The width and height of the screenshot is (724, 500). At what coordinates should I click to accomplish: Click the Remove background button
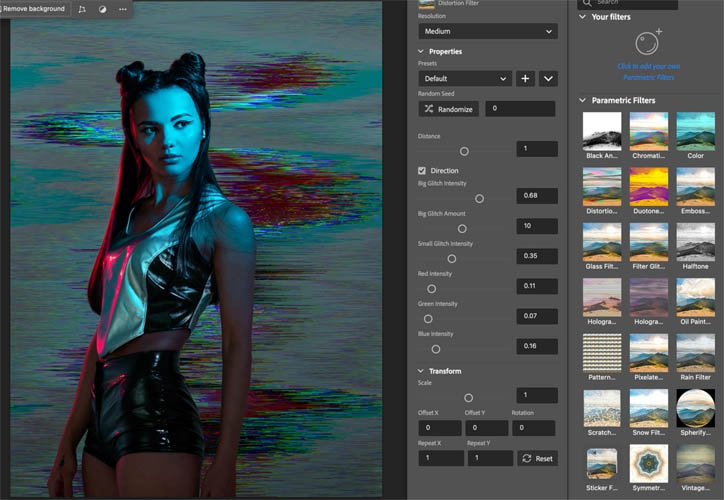click(33, 9)
